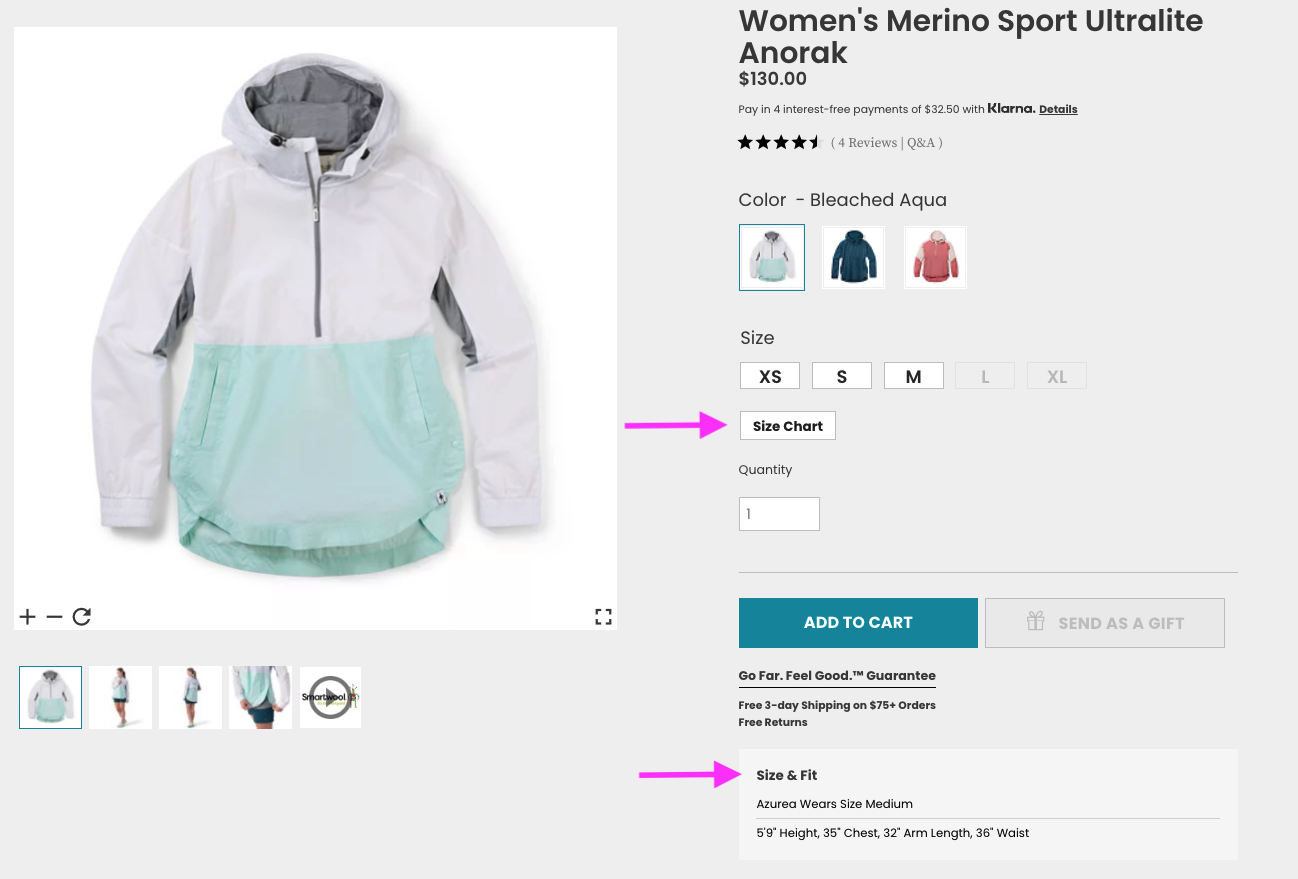1298x879 pixels.
Task: Zoom in on the product image with plus icon
Action: 27,617
